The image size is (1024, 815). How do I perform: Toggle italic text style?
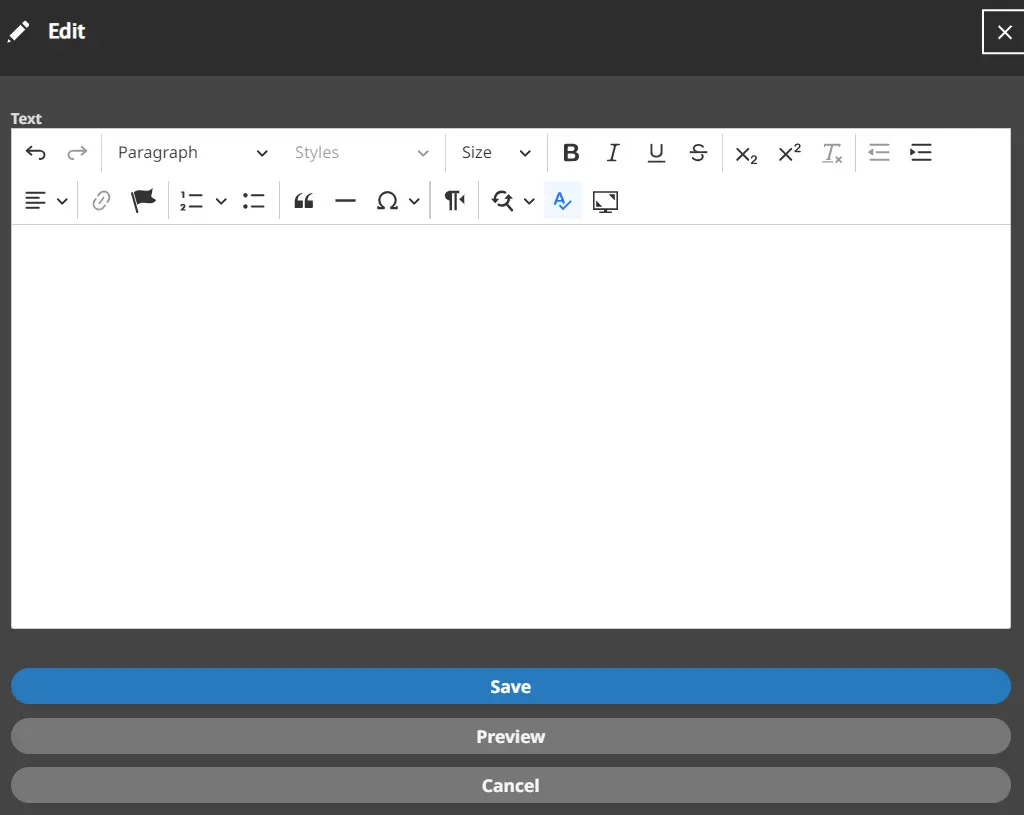tap(613, 153)
